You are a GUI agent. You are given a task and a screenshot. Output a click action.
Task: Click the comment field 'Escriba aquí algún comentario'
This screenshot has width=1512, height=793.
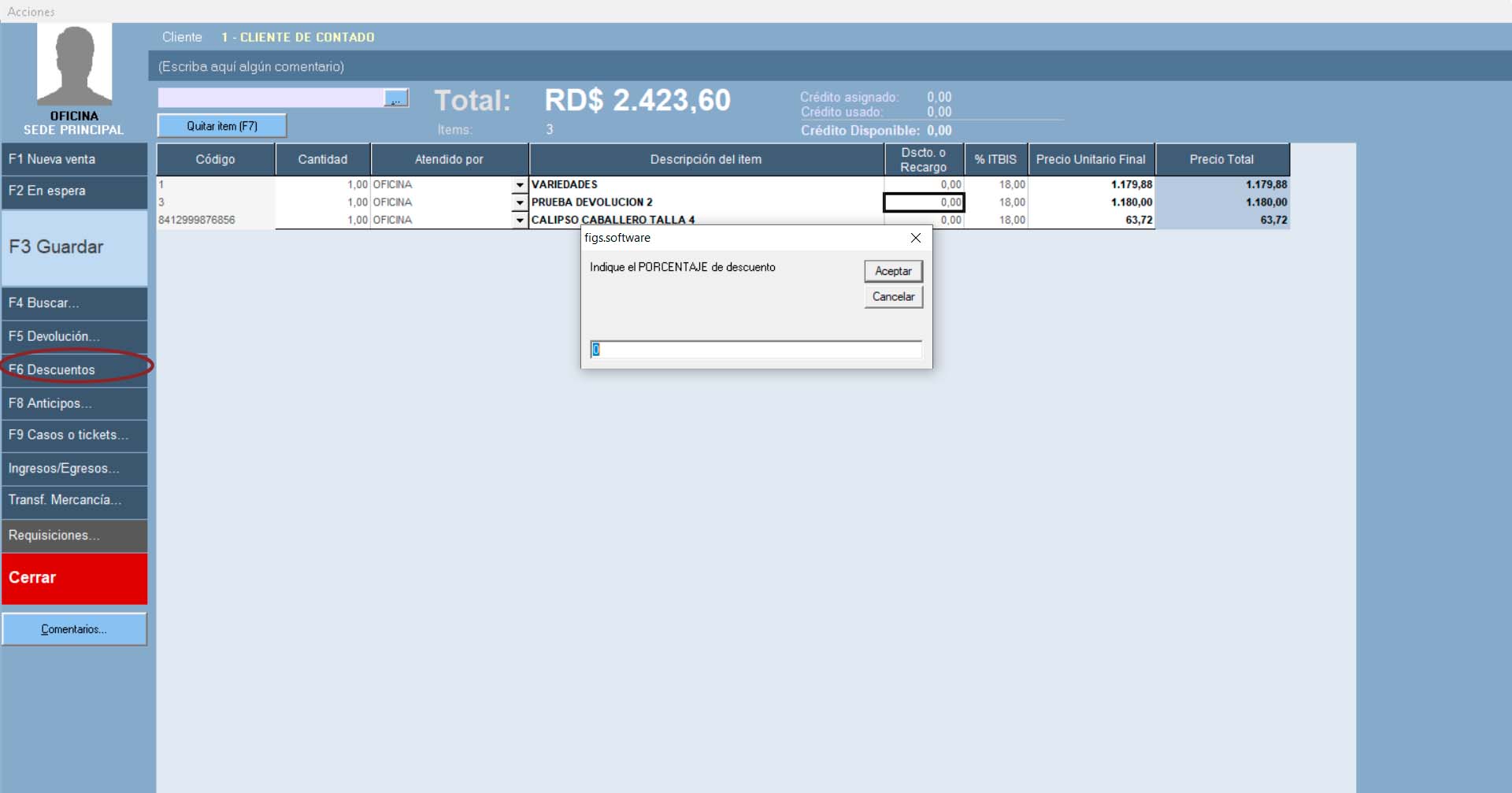[830, 66]
